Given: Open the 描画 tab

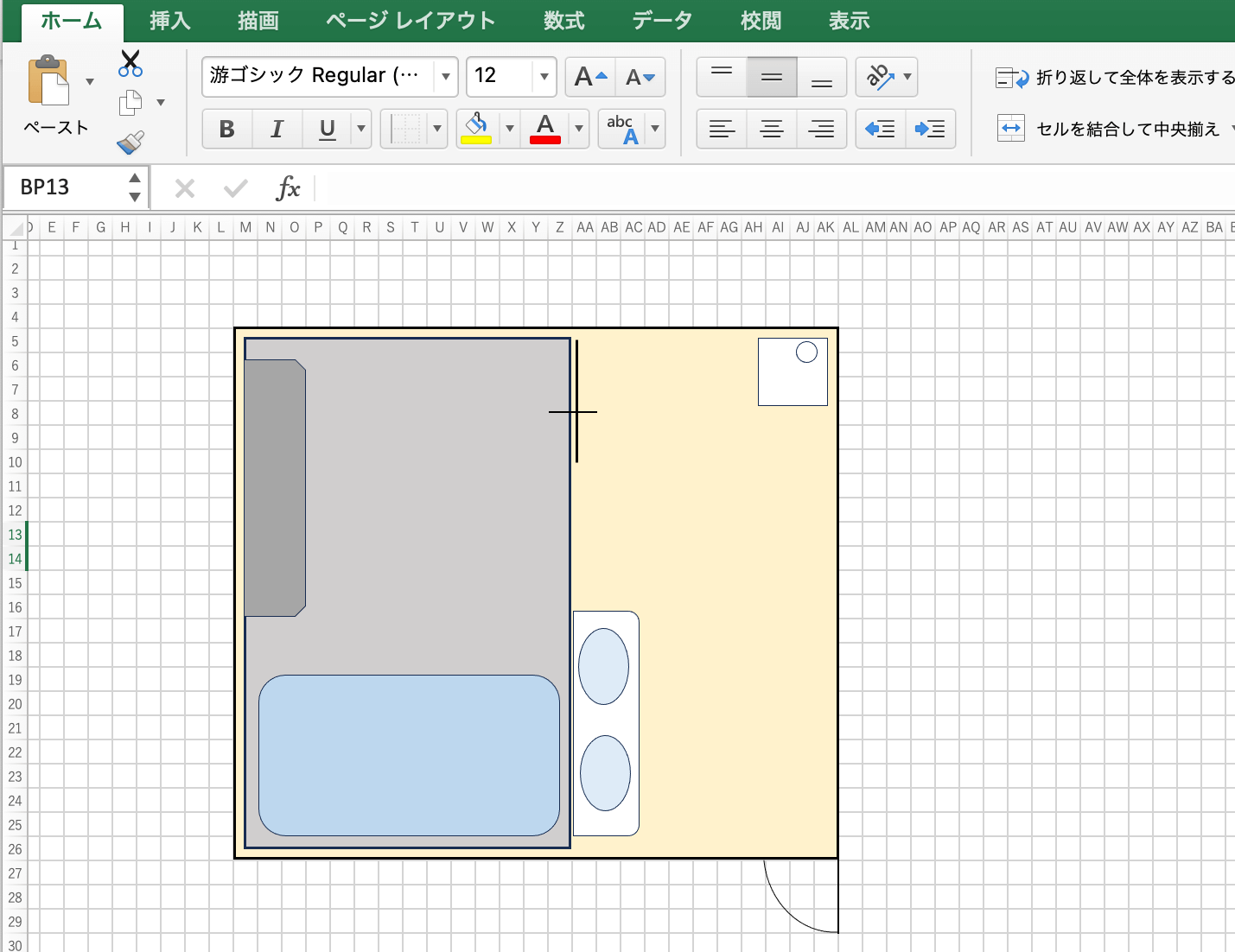Looking at the screenshot, I should pyautogui.click(x=258, y=21).
